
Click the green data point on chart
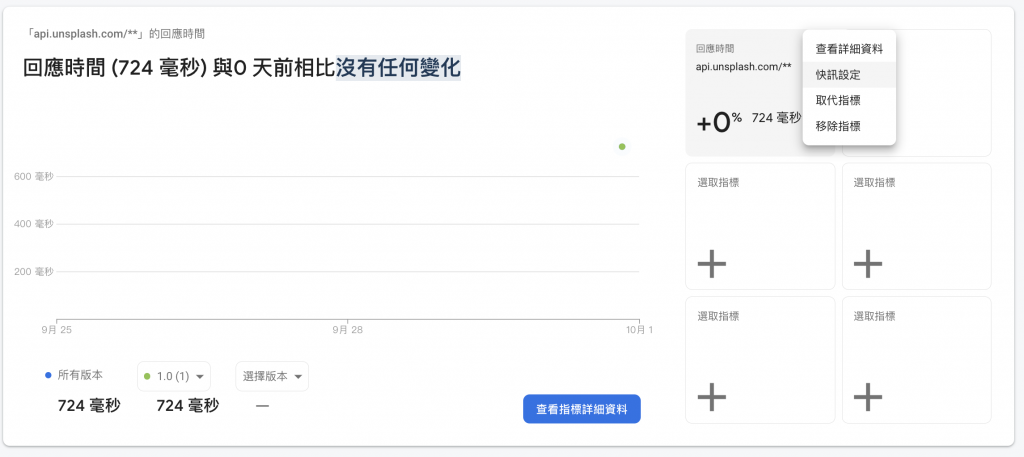(622, 147)
